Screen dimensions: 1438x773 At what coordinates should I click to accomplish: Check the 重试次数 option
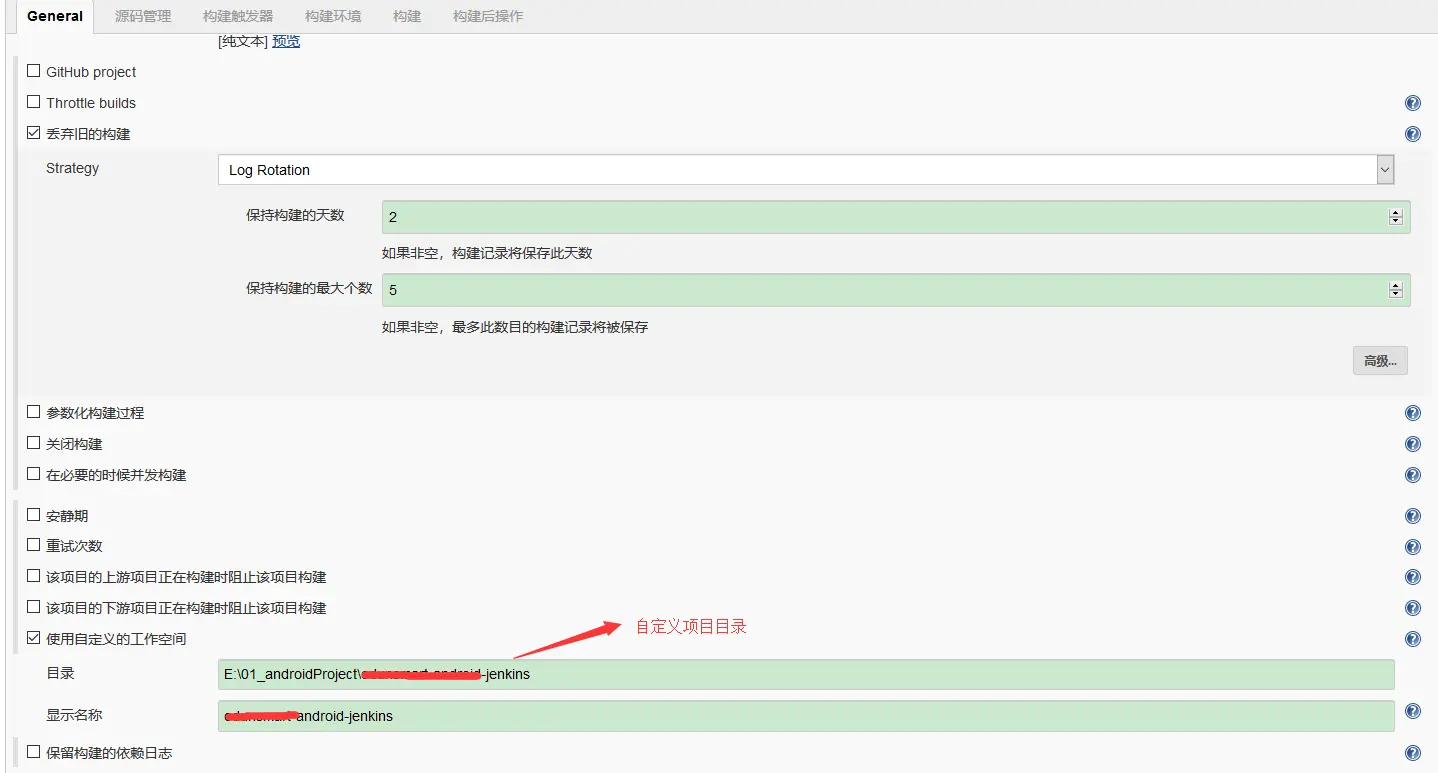[x=34, y=545]
